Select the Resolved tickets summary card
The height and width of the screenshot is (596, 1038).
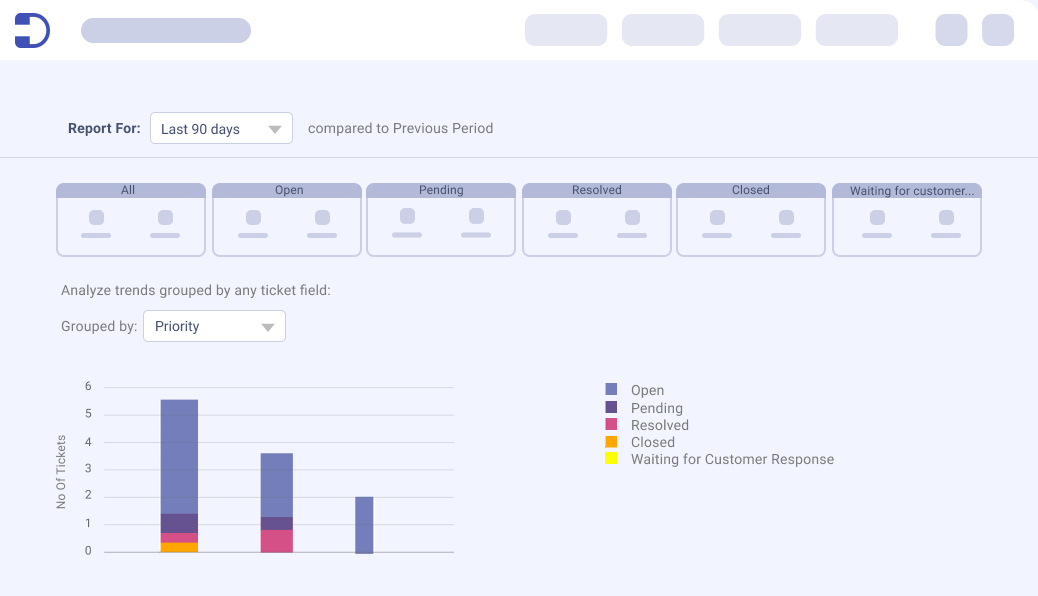(x=597, y=219)
